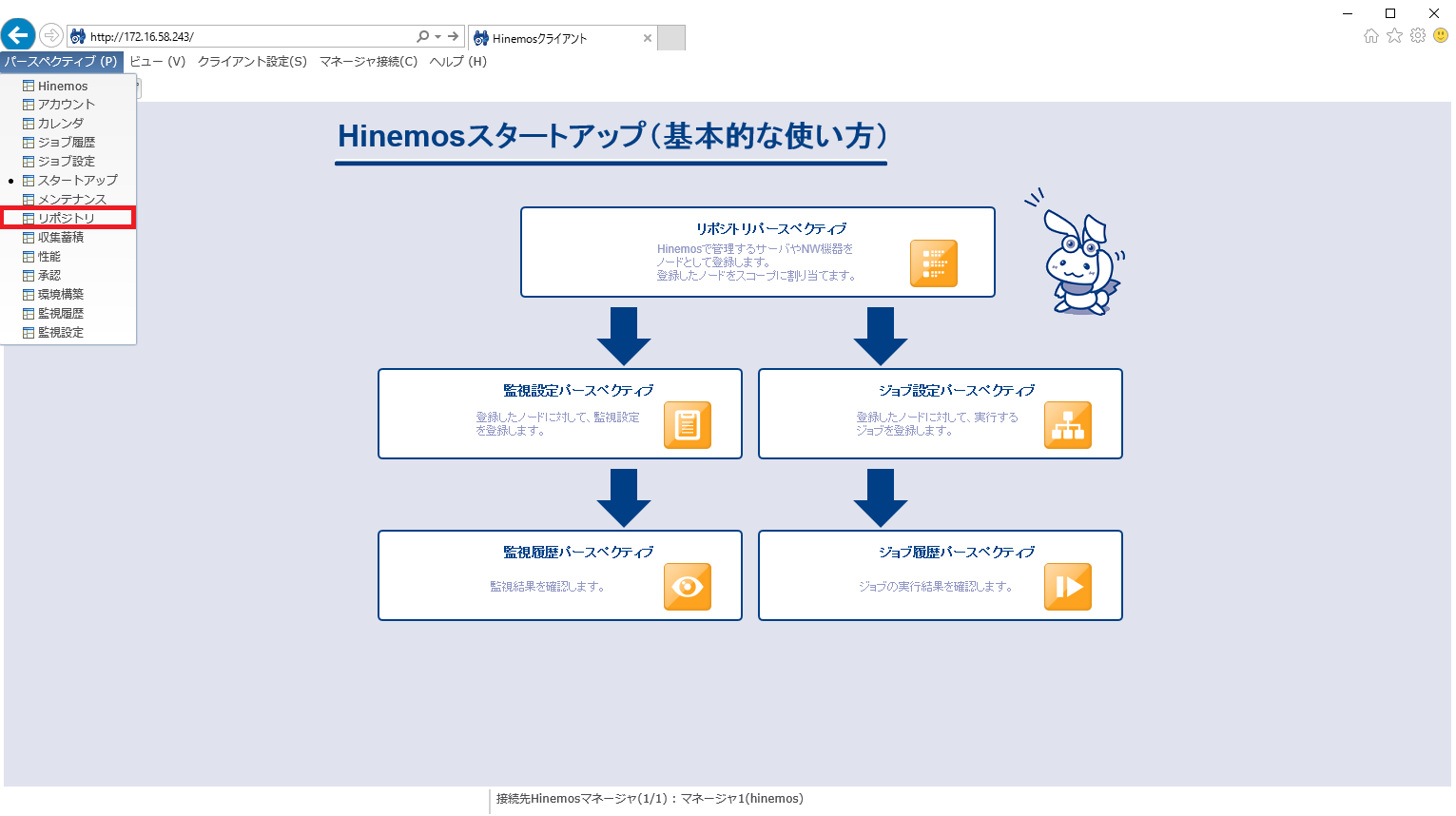Open the browser settings gear icon
This screenshot has height=816, width=1456.
point(1418,35)
